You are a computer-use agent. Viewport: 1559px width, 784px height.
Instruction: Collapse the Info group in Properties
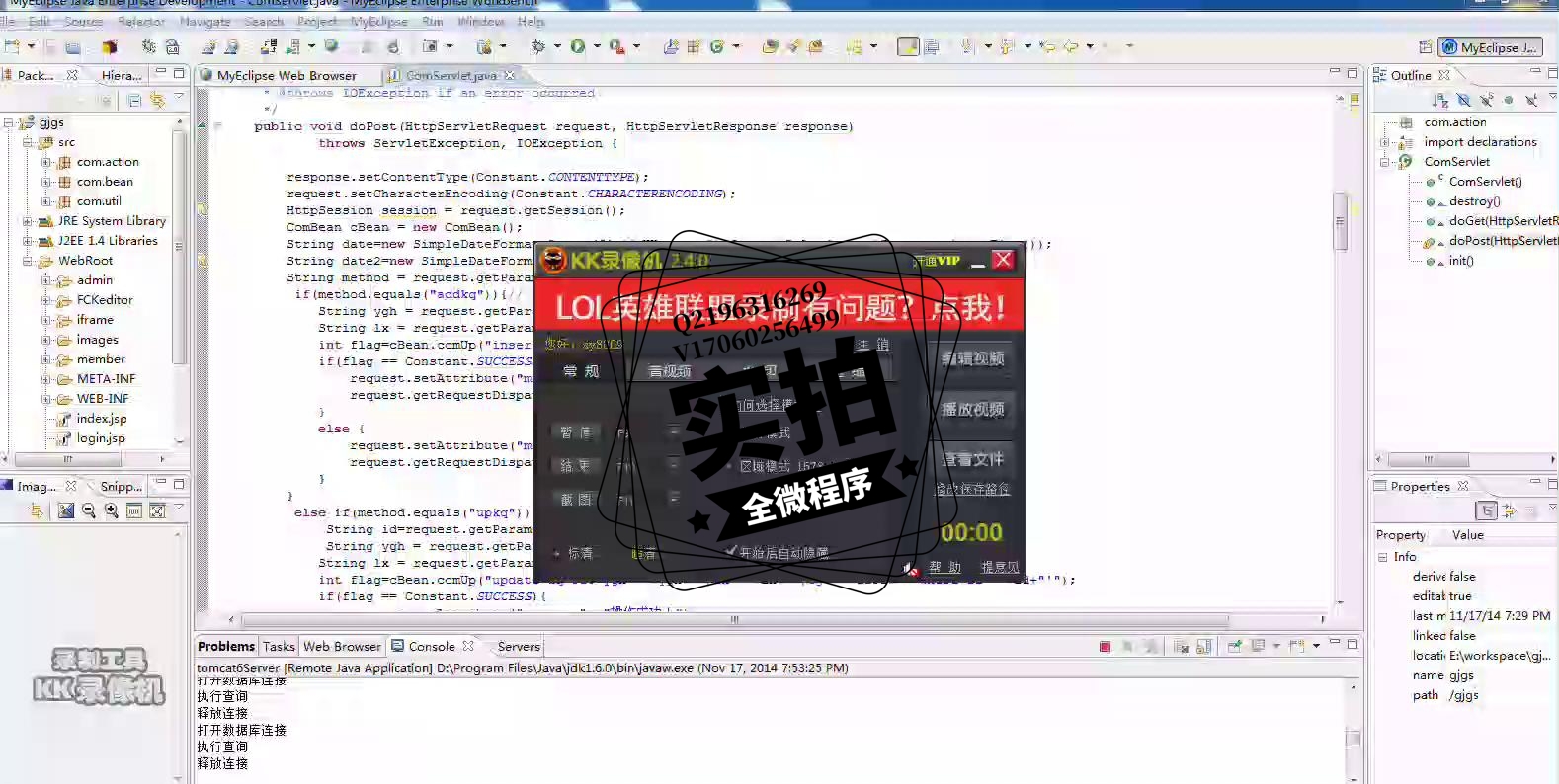(1383, 557)
